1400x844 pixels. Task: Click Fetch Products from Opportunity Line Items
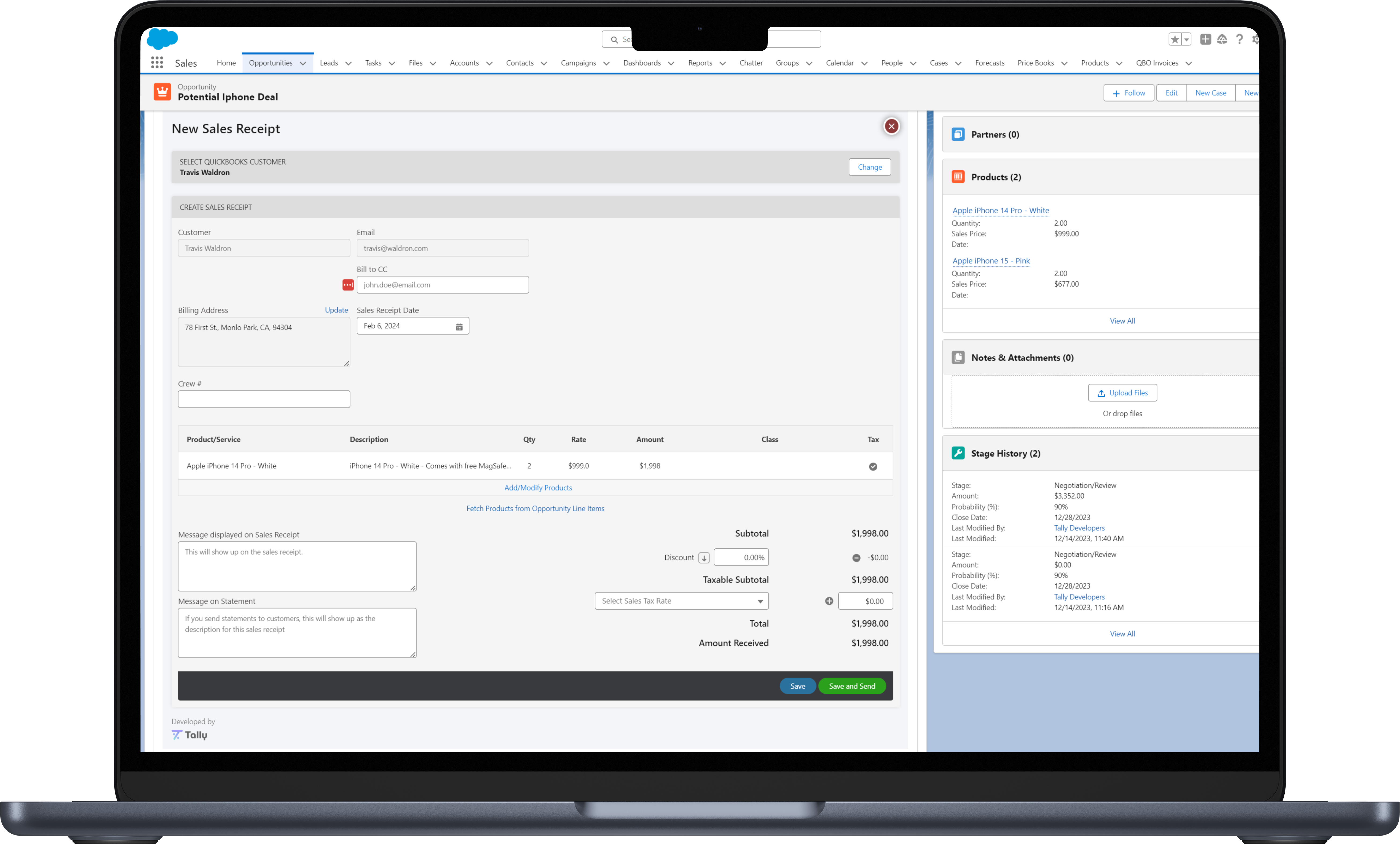click(x=535, y=508)
